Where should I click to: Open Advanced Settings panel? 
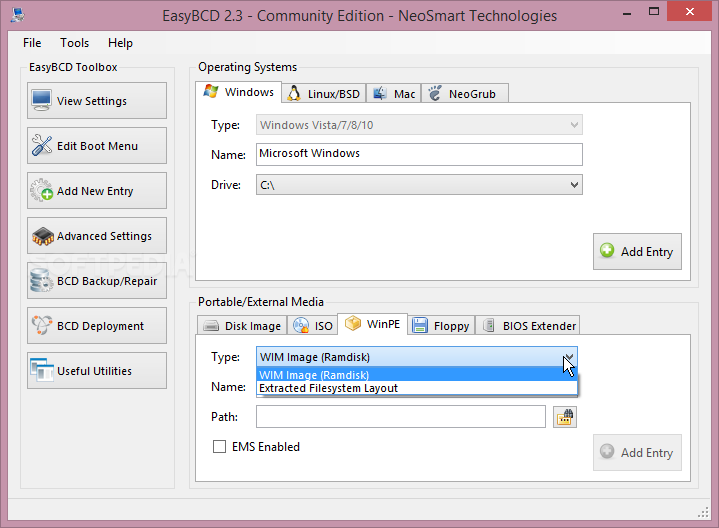tap(97, 235)
